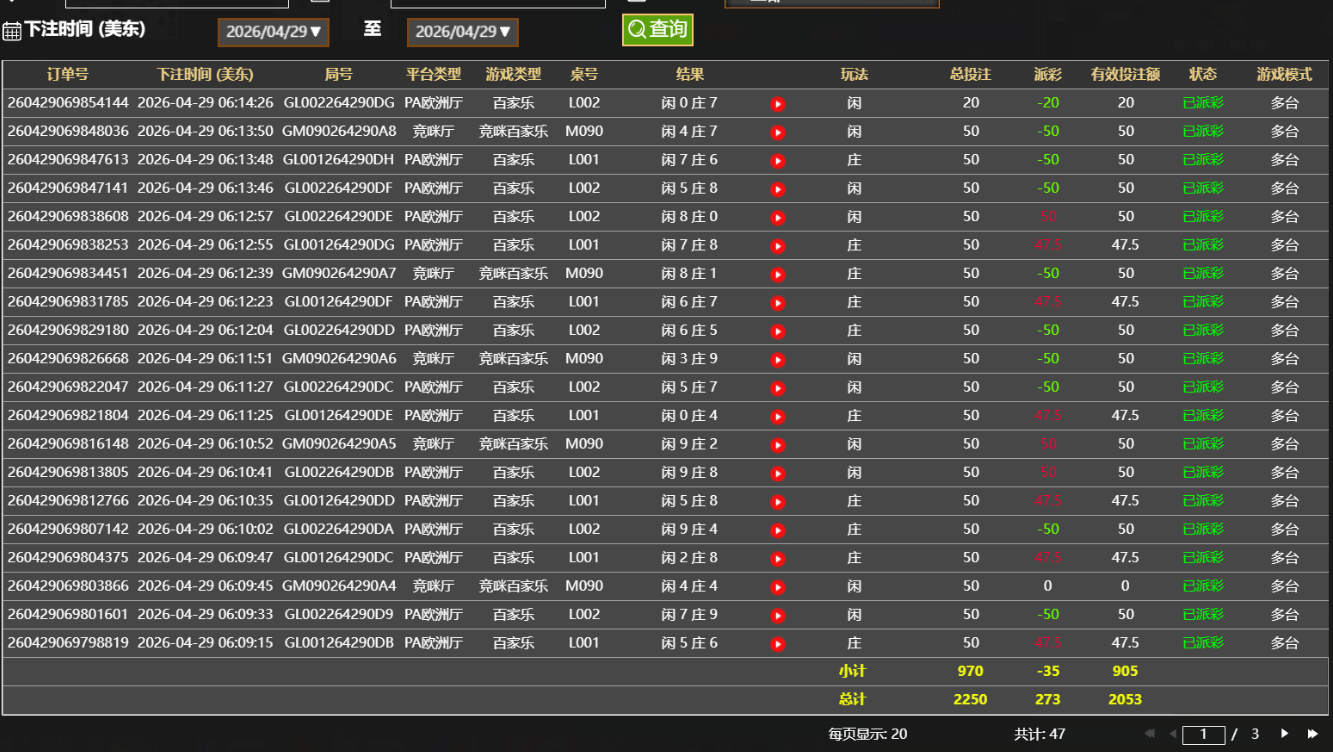Screen dimensions: 1333x752
Task: Click the 小计 subtotal label
Action: tap(852, 672)
